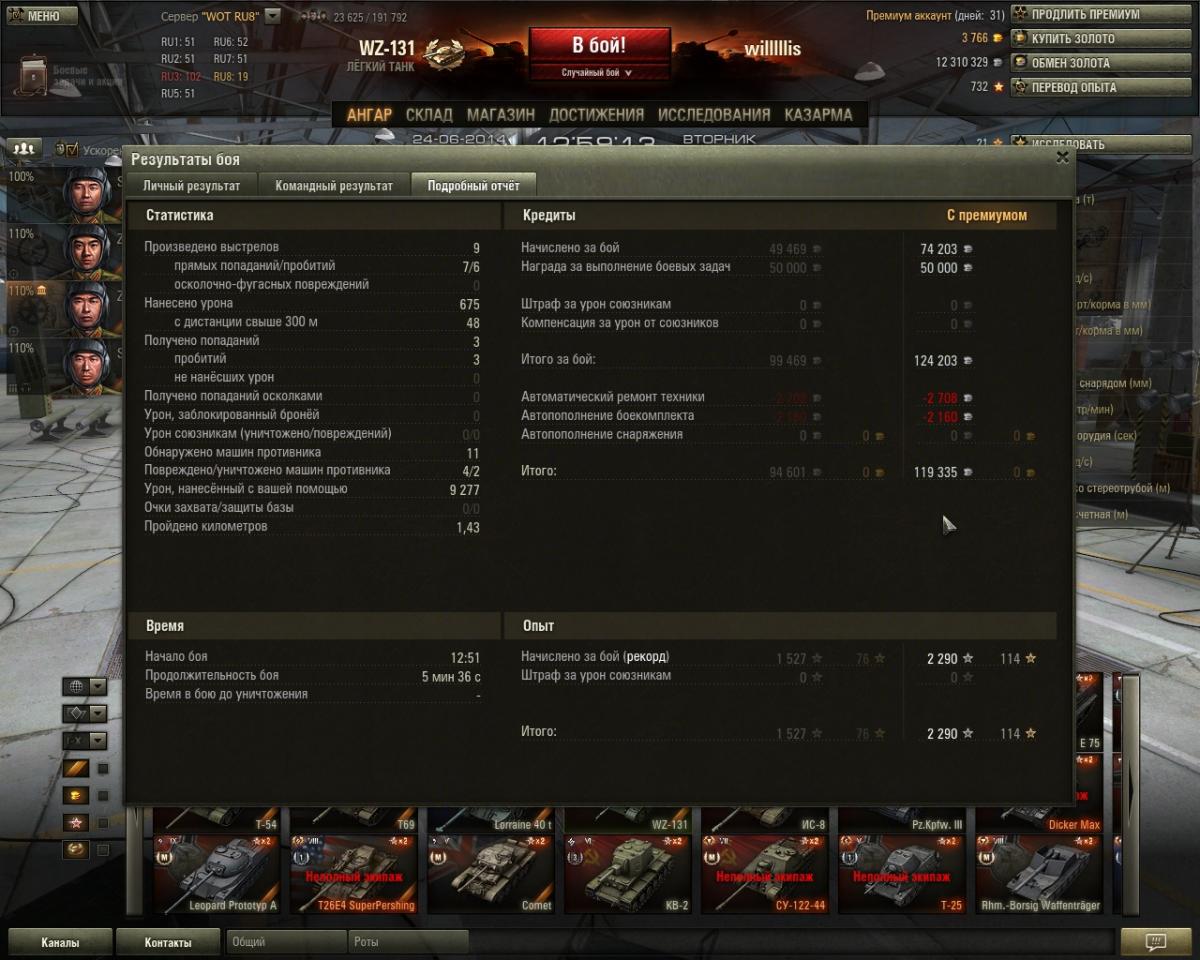Switch to Личный результат tab

[x=191, y=185]
